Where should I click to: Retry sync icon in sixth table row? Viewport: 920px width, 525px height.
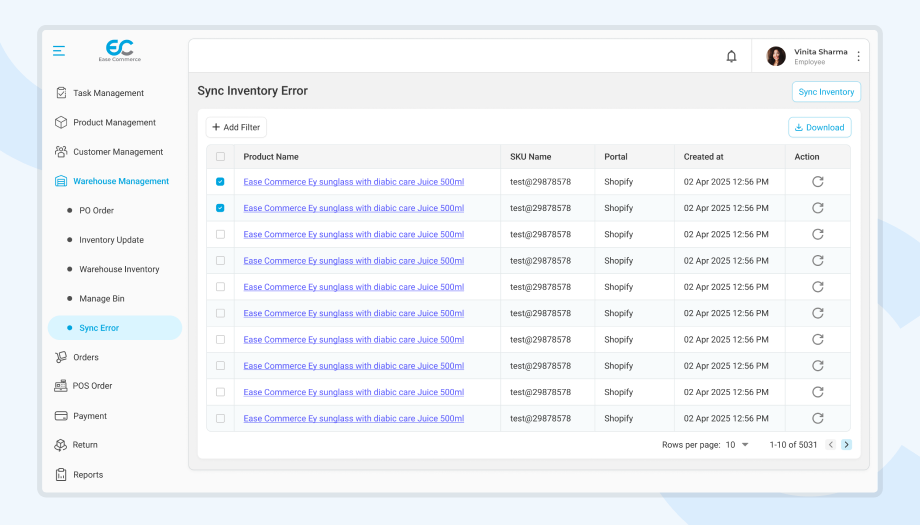818,313
